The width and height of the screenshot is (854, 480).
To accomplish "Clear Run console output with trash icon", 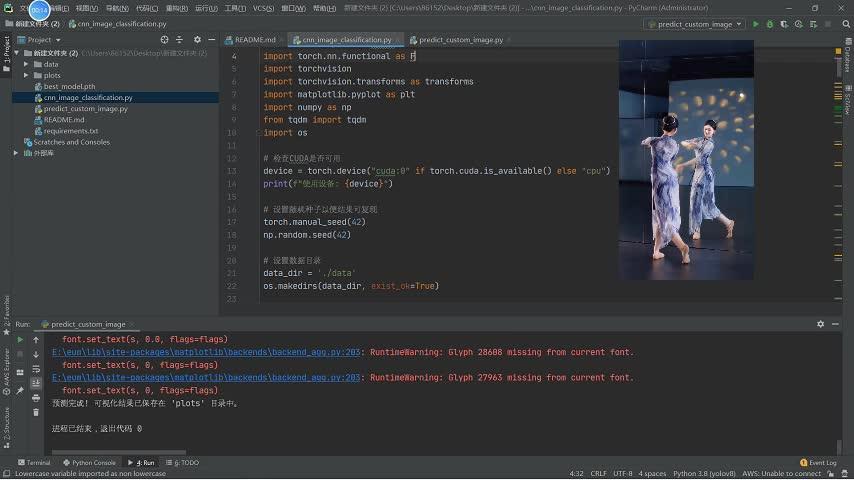I will (36, 412).
